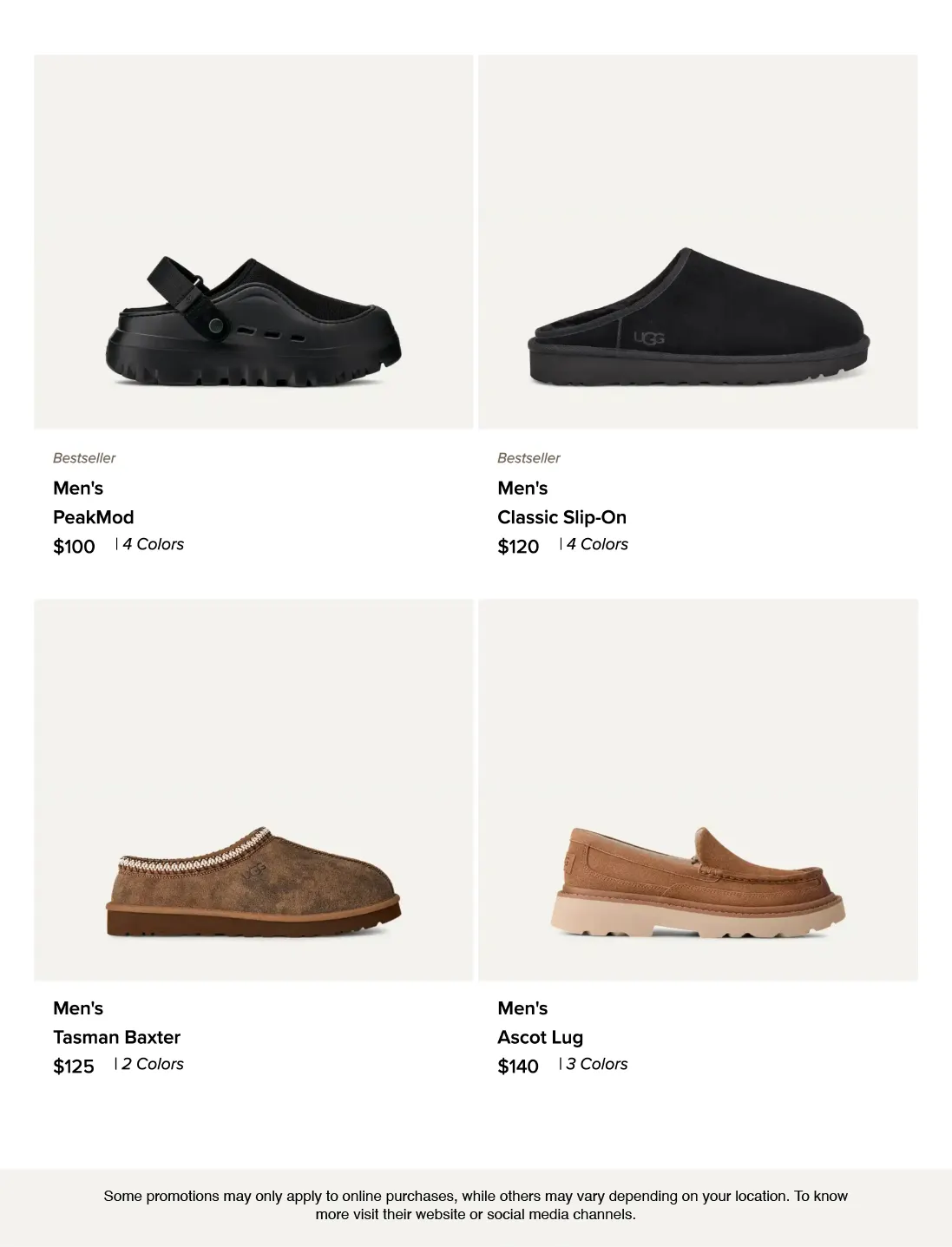Show the 4 Colors options for PeakMod
This screenshot has height=1247, width=952.
click(x=153, y=544)
